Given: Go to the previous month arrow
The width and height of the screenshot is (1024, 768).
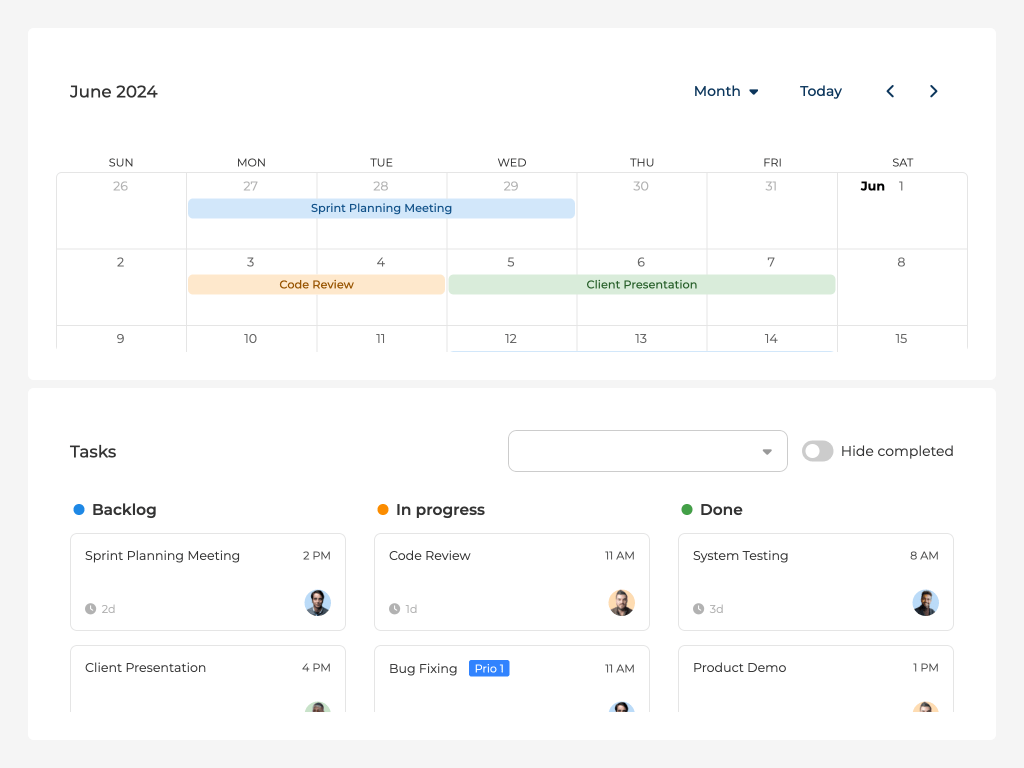Looking at the screenshot, I should [x=890, y=91].
